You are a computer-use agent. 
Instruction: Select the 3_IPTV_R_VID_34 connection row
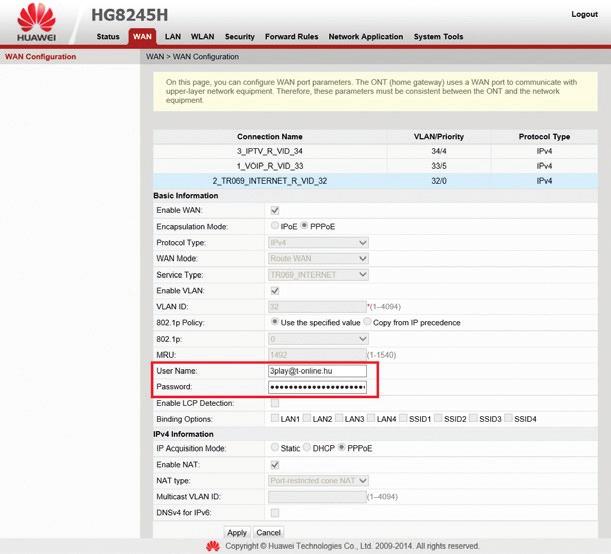[375, 151]
